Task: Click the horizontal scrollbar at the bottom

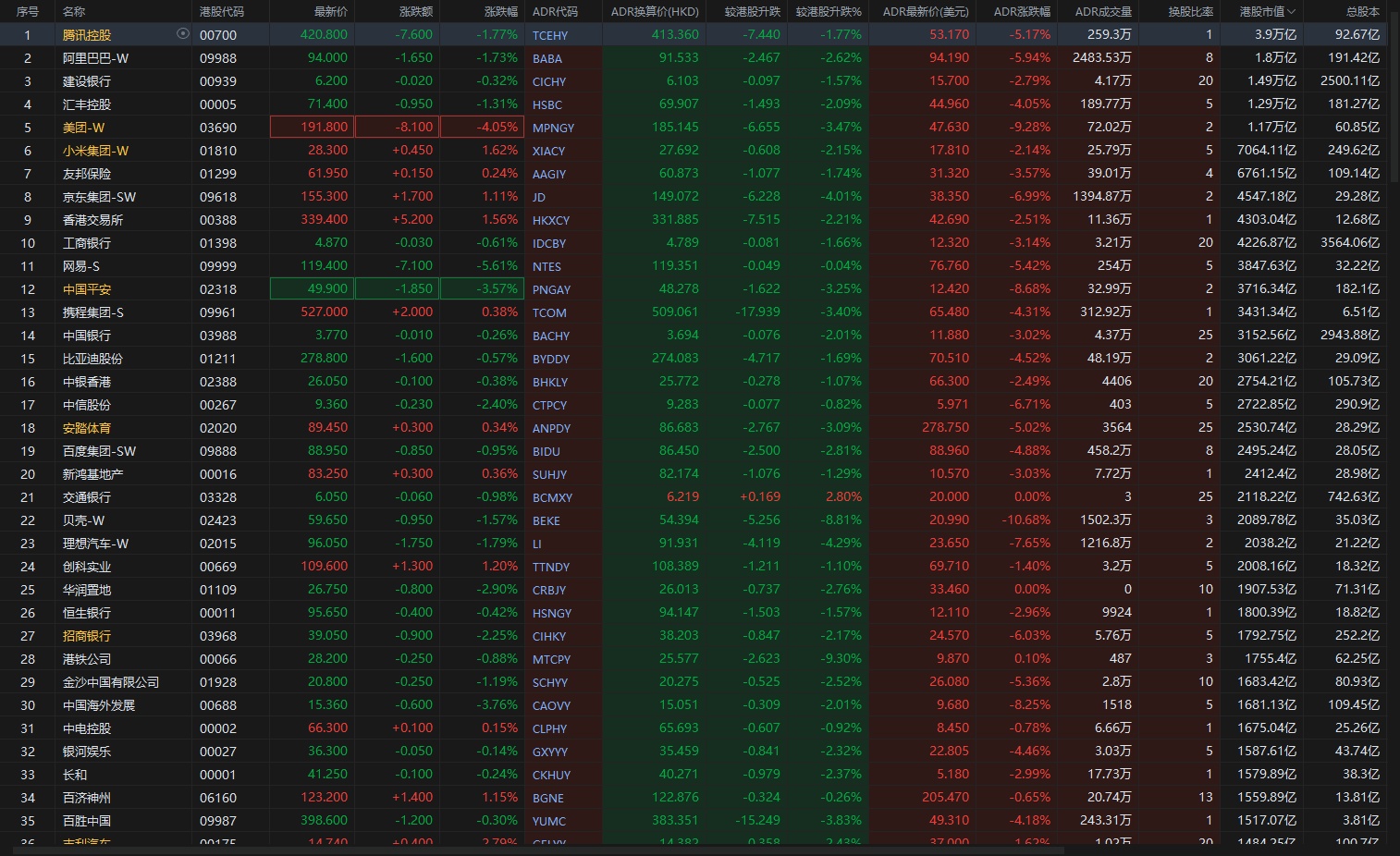Action: click(555, 850)
